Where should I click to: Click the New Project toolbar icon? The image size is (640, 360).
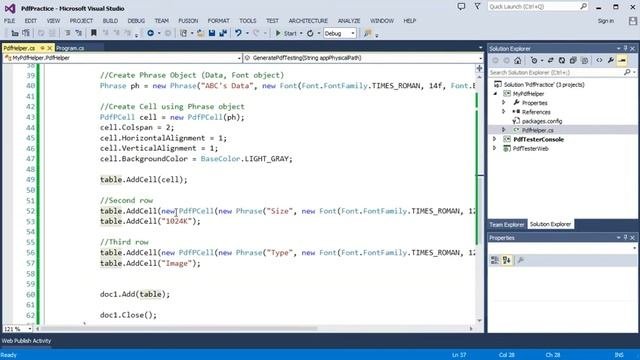(x=183, y=33)
